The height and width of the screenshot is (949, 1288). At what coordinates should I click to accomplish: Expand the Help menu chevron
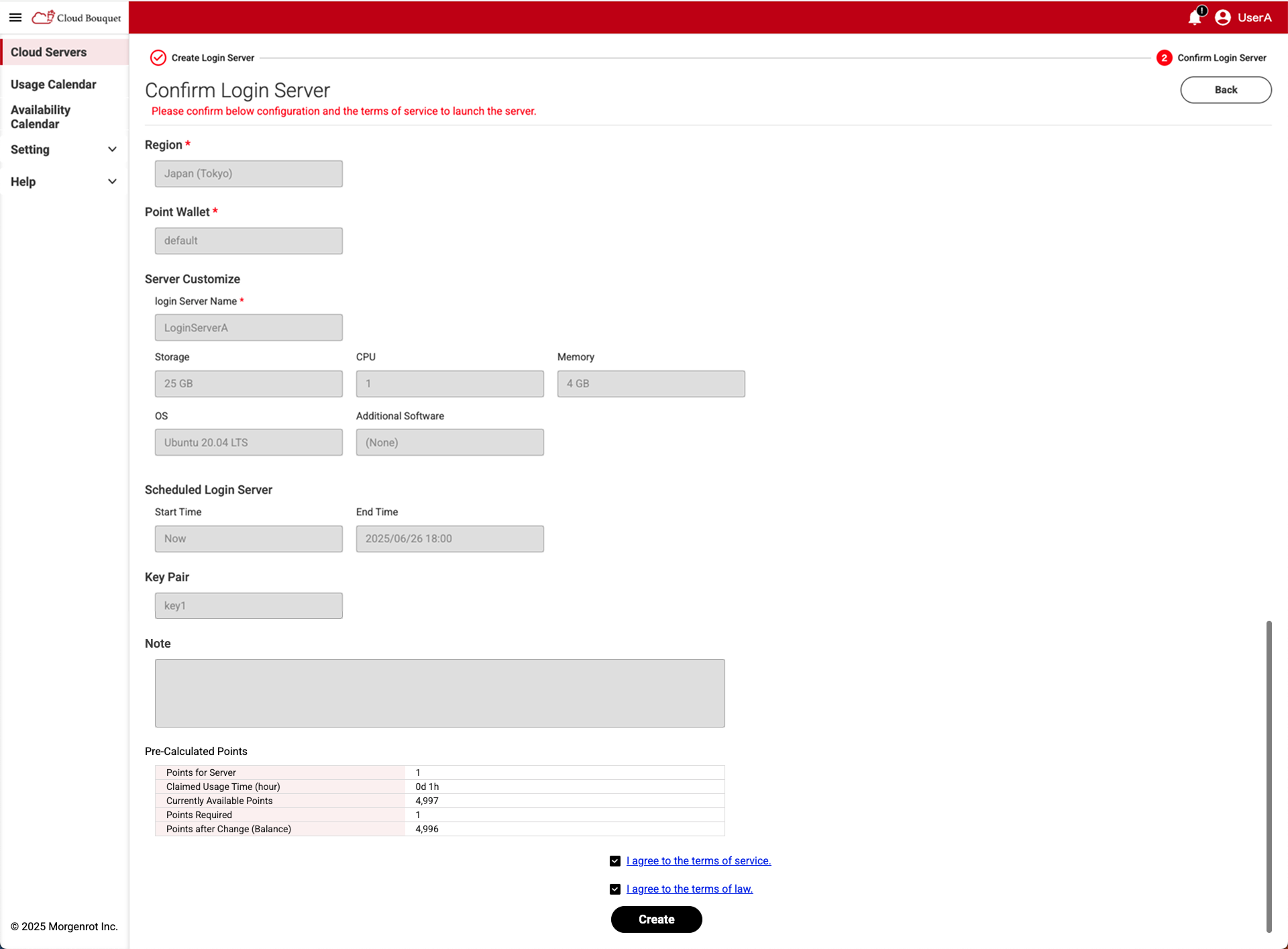[x=112, y=182]
